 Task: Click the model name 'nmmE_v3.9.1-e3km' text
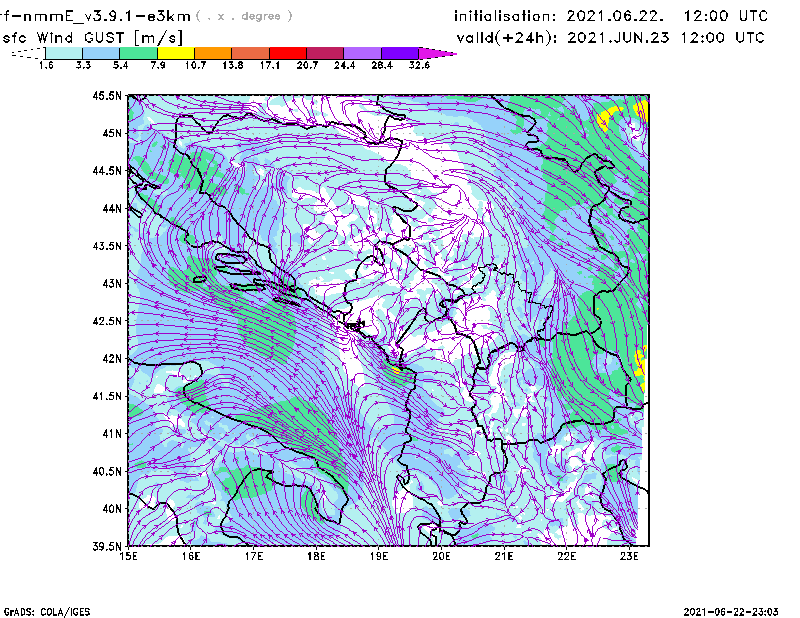tap(107, 16)
